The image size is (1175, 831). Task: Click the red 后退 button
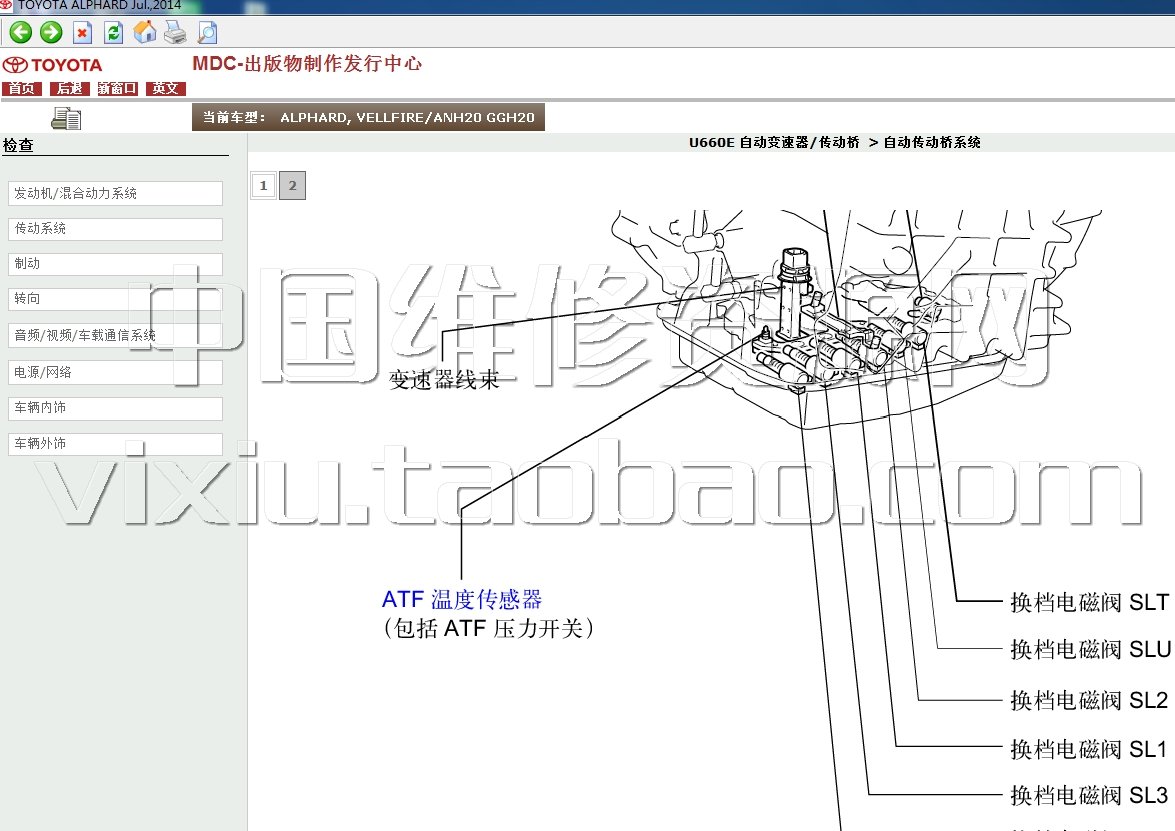(x=70, y=88)
